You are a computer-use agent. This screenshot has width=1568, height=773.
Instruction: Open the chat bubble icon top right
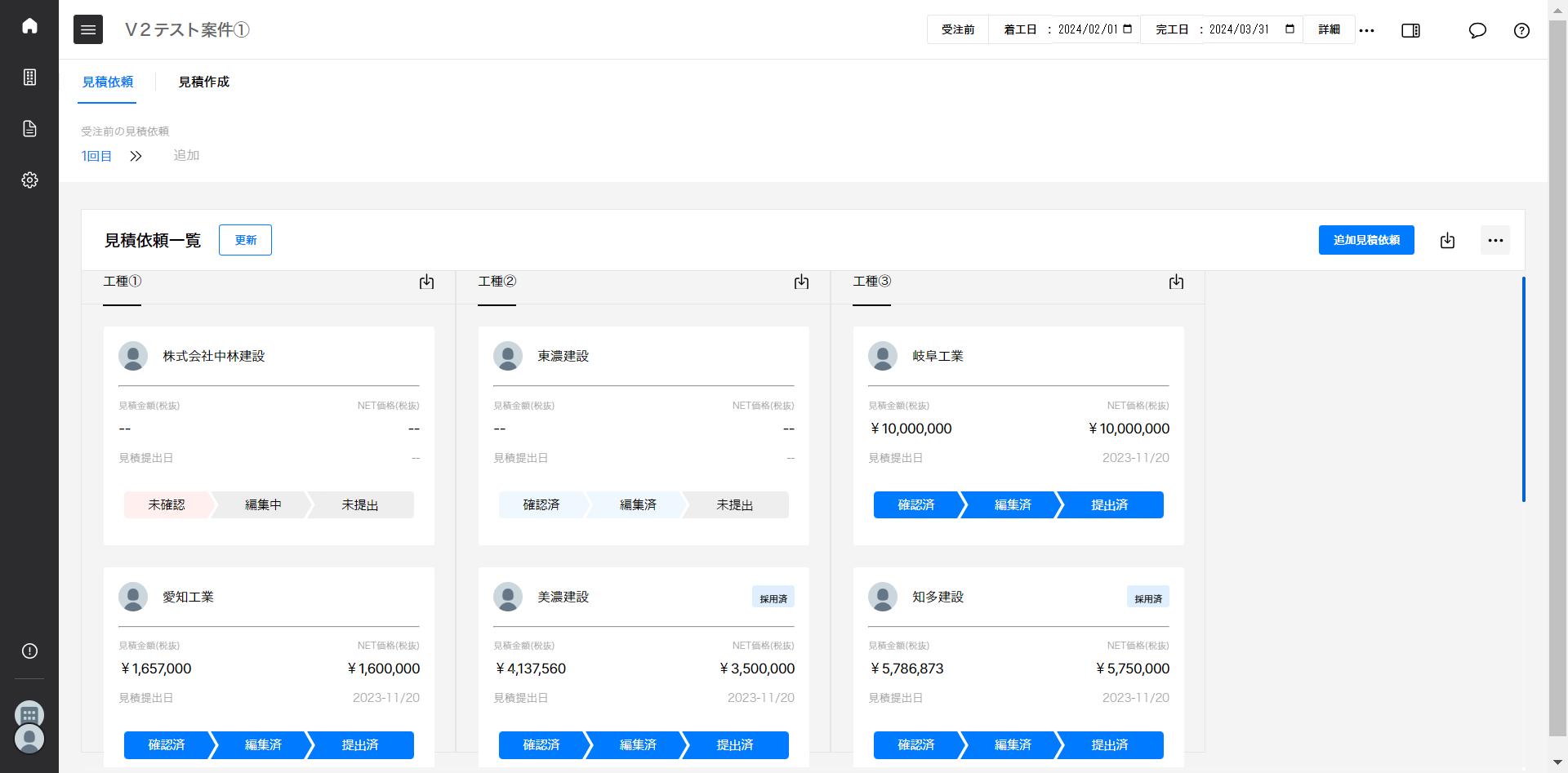(x=1477, y=31)
